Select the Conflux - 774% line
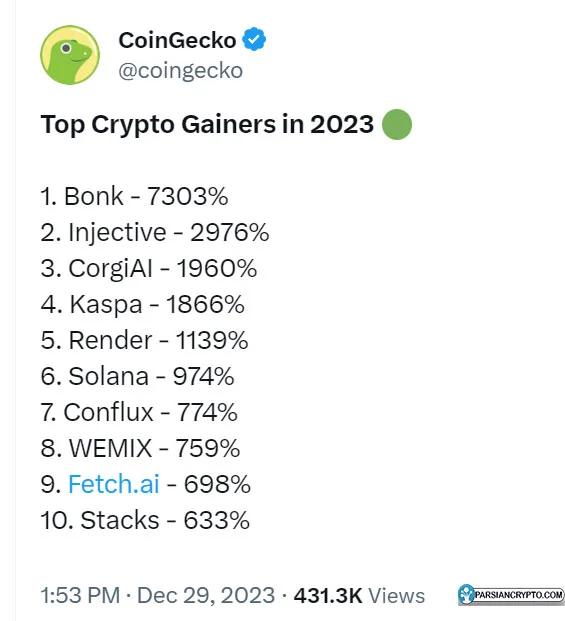Image resolution: width=565 pixels, height=621 pixels. point(139,412)
